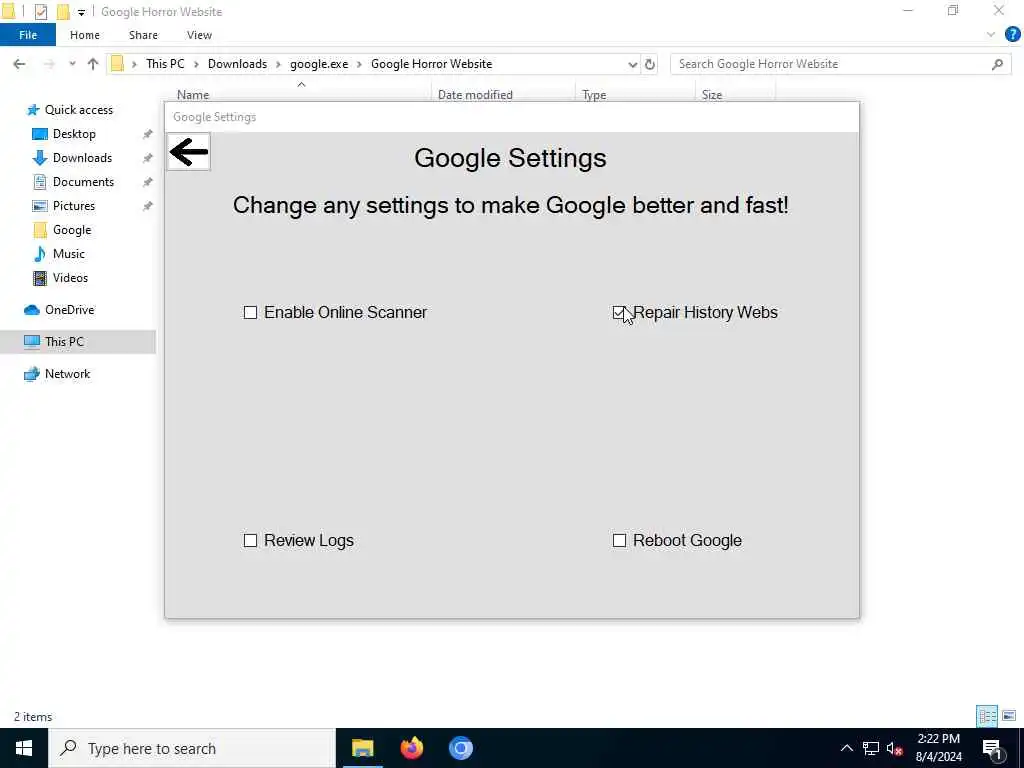Switch to the Home ribbon tab

85,35
